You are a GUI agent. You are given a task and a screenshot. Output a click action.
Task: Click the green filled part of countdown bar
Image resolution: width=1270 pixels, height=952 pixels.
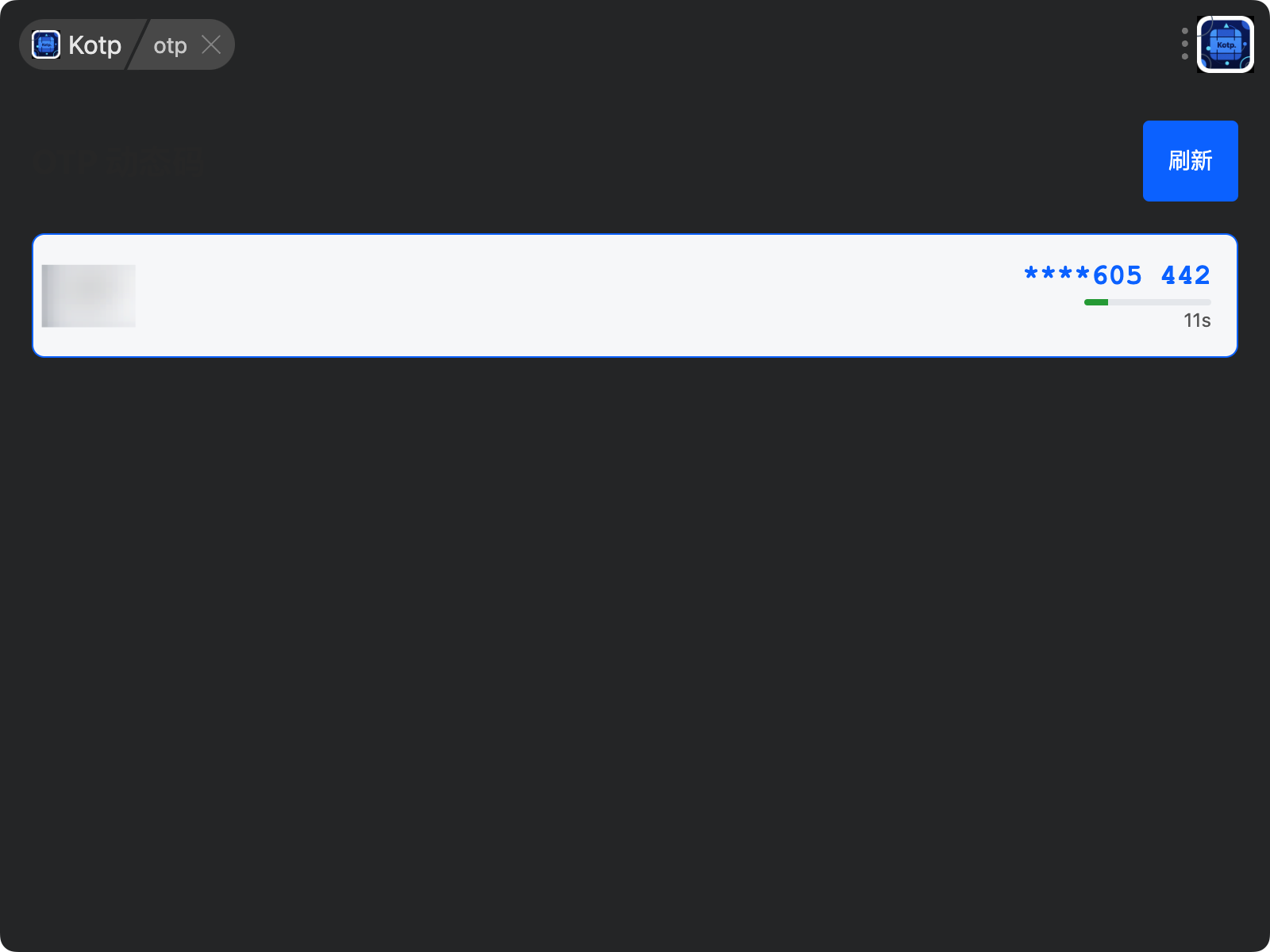tap(1096, 302)
